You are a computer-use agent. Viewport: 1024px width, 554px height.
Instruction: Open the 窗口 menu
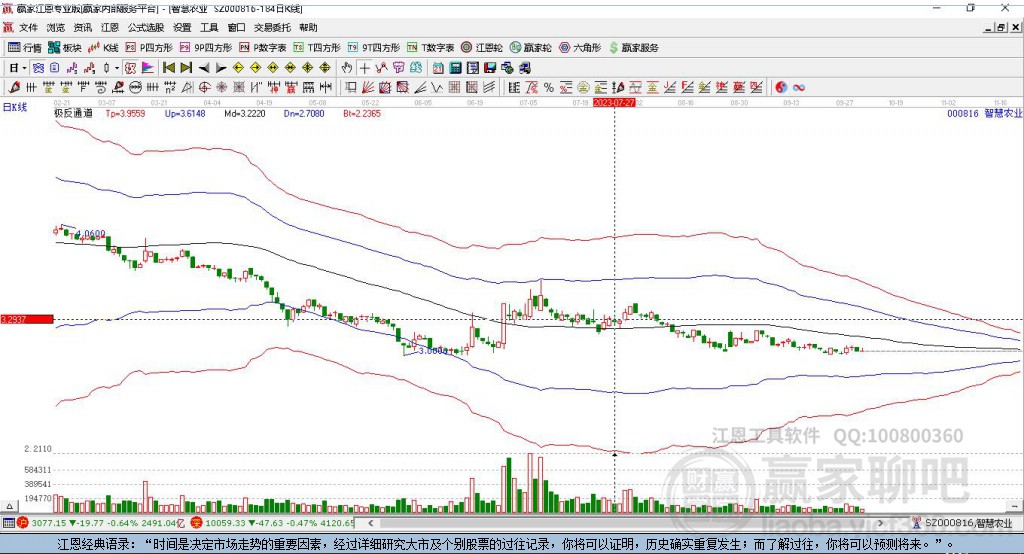pyautogui.click(x=236, y=27)
